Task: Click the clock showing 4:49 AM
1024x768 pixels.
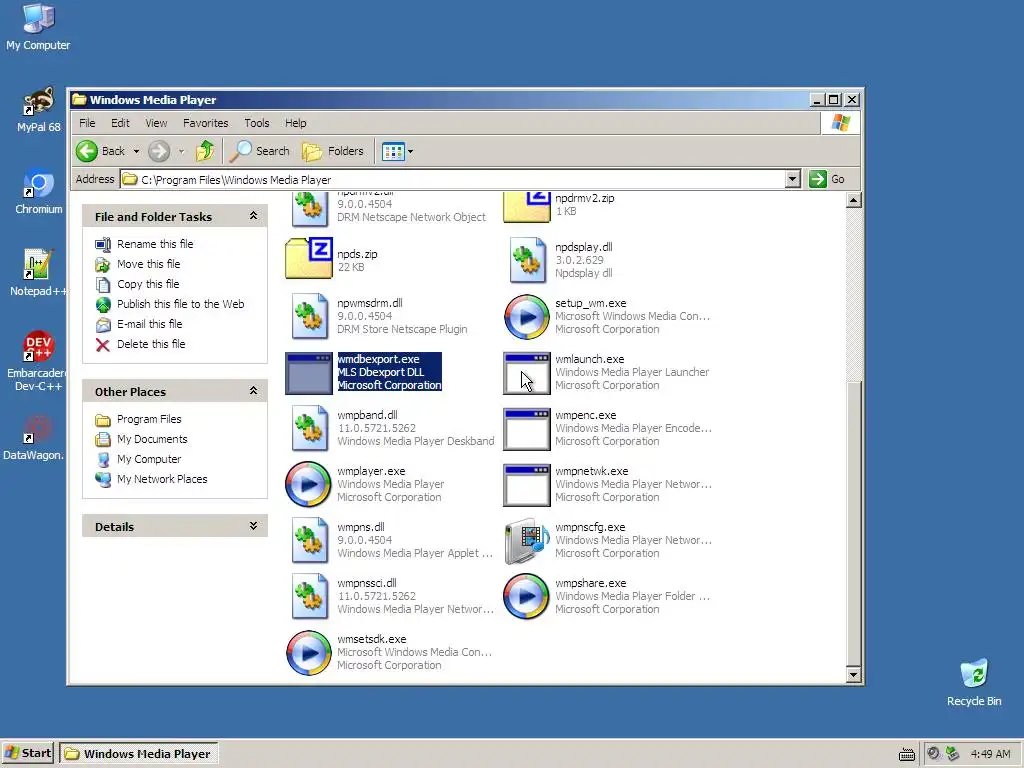Action: (x=991, y=754)
